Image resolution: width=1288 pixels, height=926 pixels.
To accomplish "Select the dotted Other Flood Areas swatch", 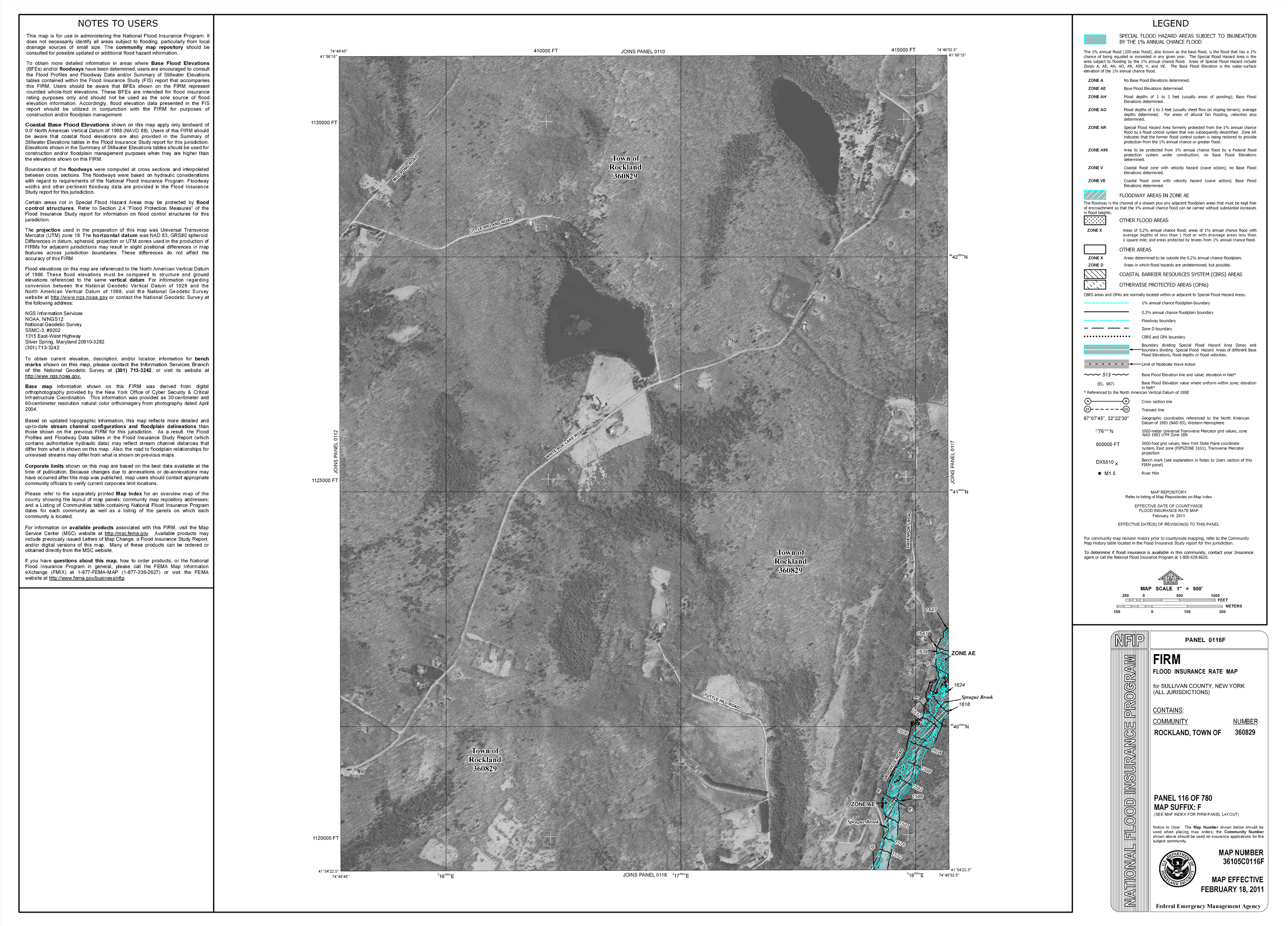I will point(1095,220).
